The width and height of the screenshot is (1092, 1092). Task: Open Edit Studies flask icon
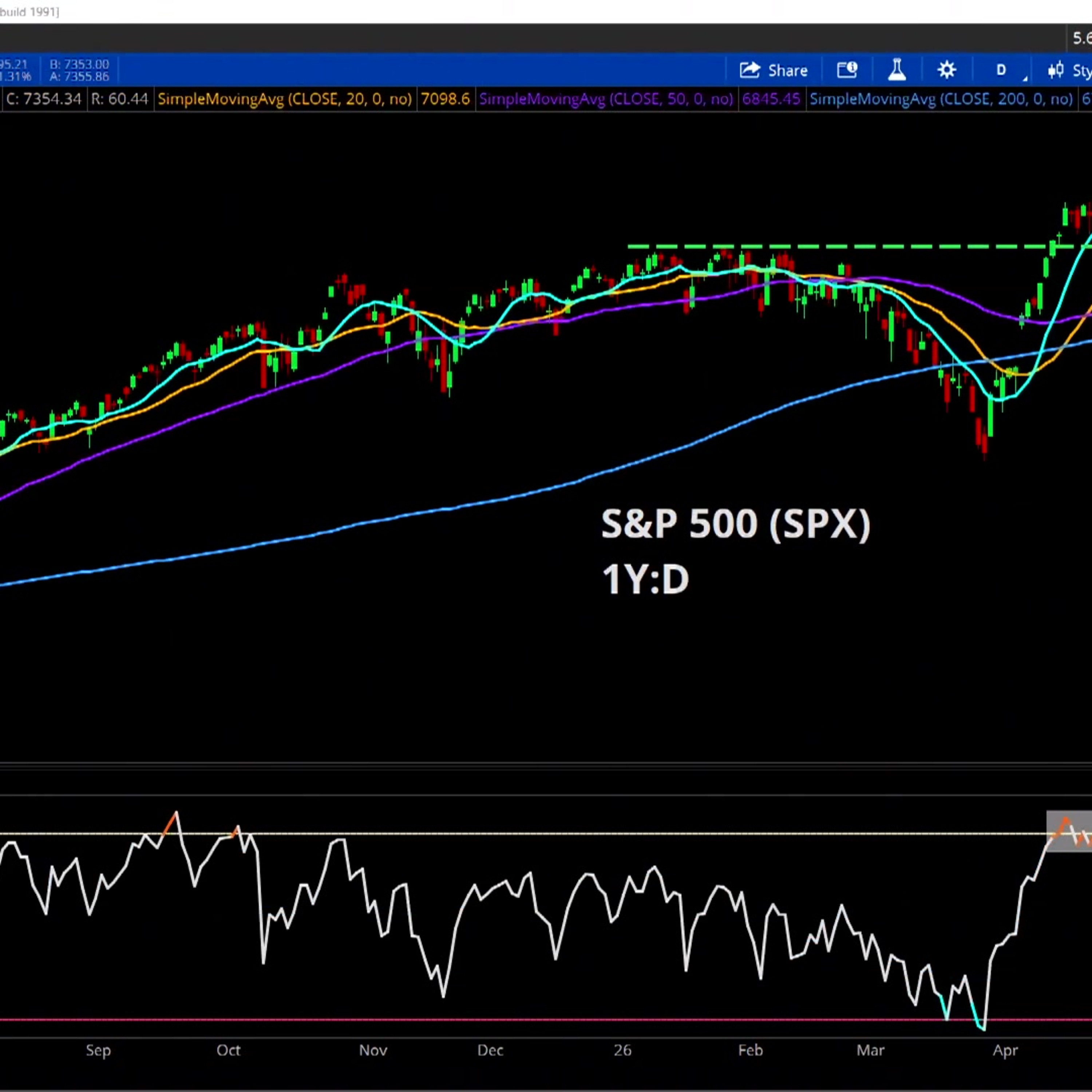897,70
